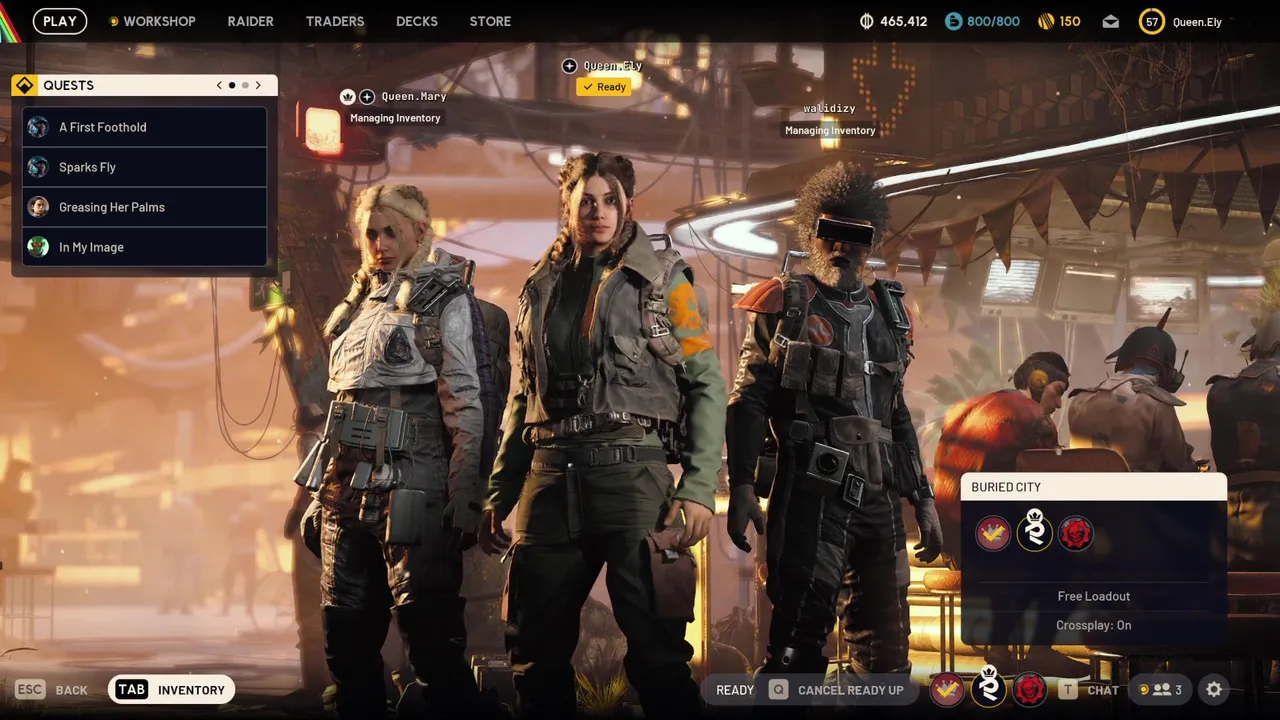This screenshot has height=720, width=1280.
Task: Select the second quests page dot
Action: [x=245, y=85]
